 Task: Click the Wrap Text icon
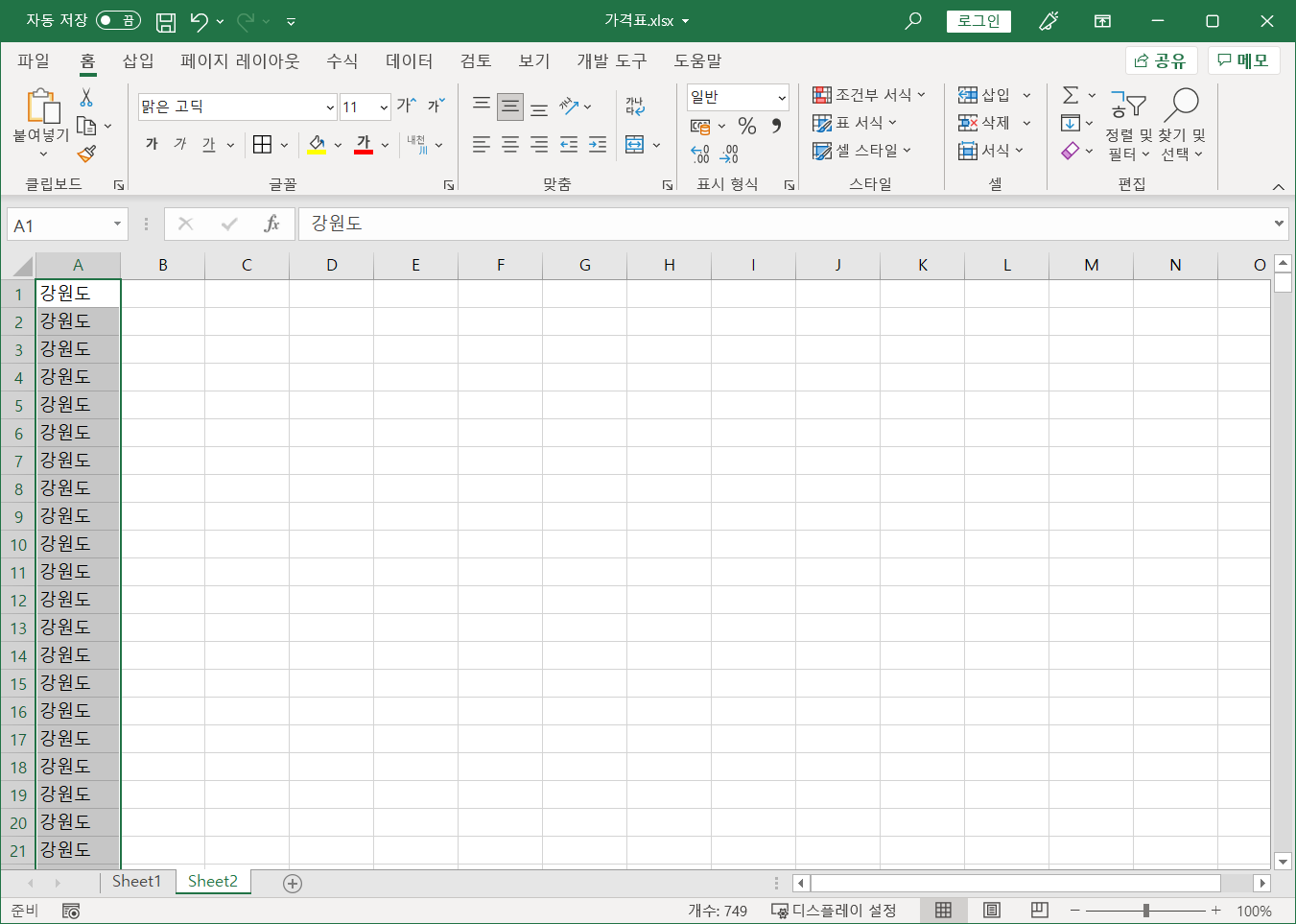pos(635,106)
